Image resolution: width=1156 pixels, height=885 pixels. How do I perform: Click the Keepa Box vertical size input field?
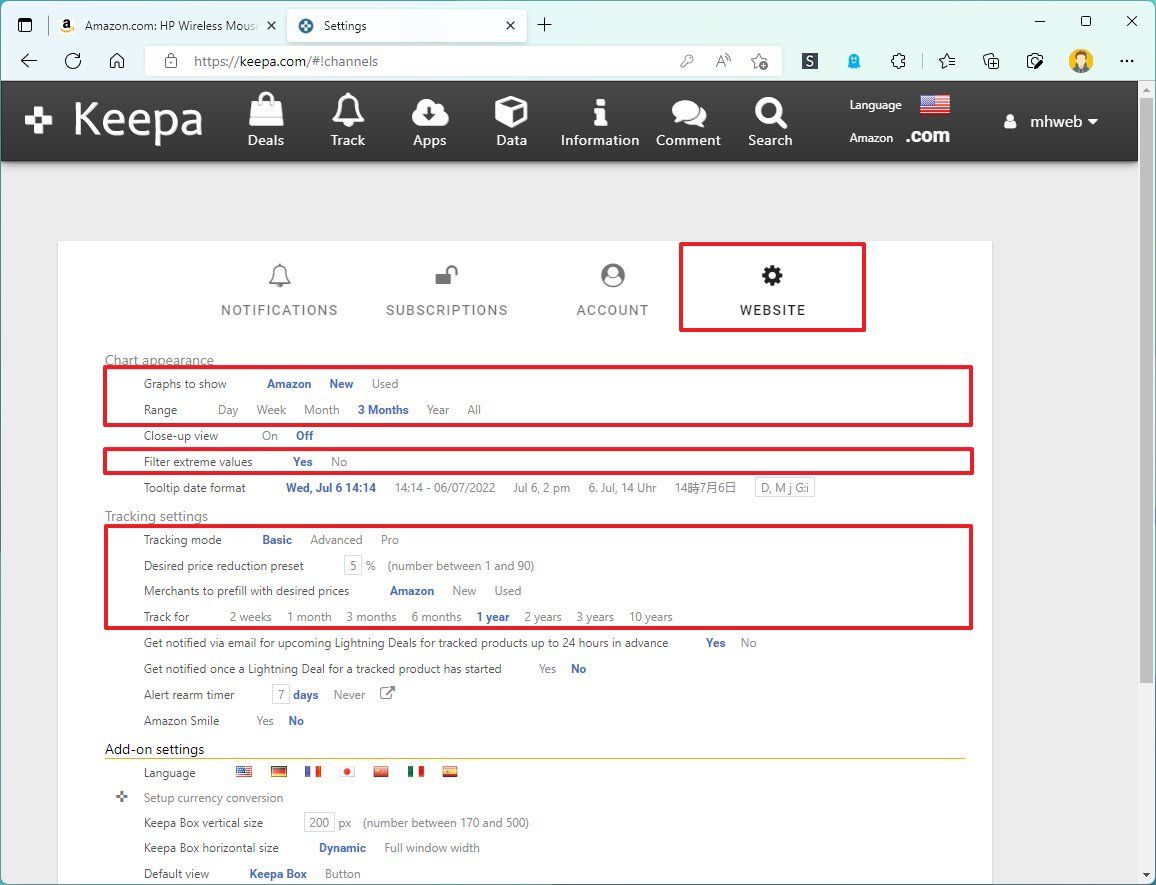coord(319,822)
